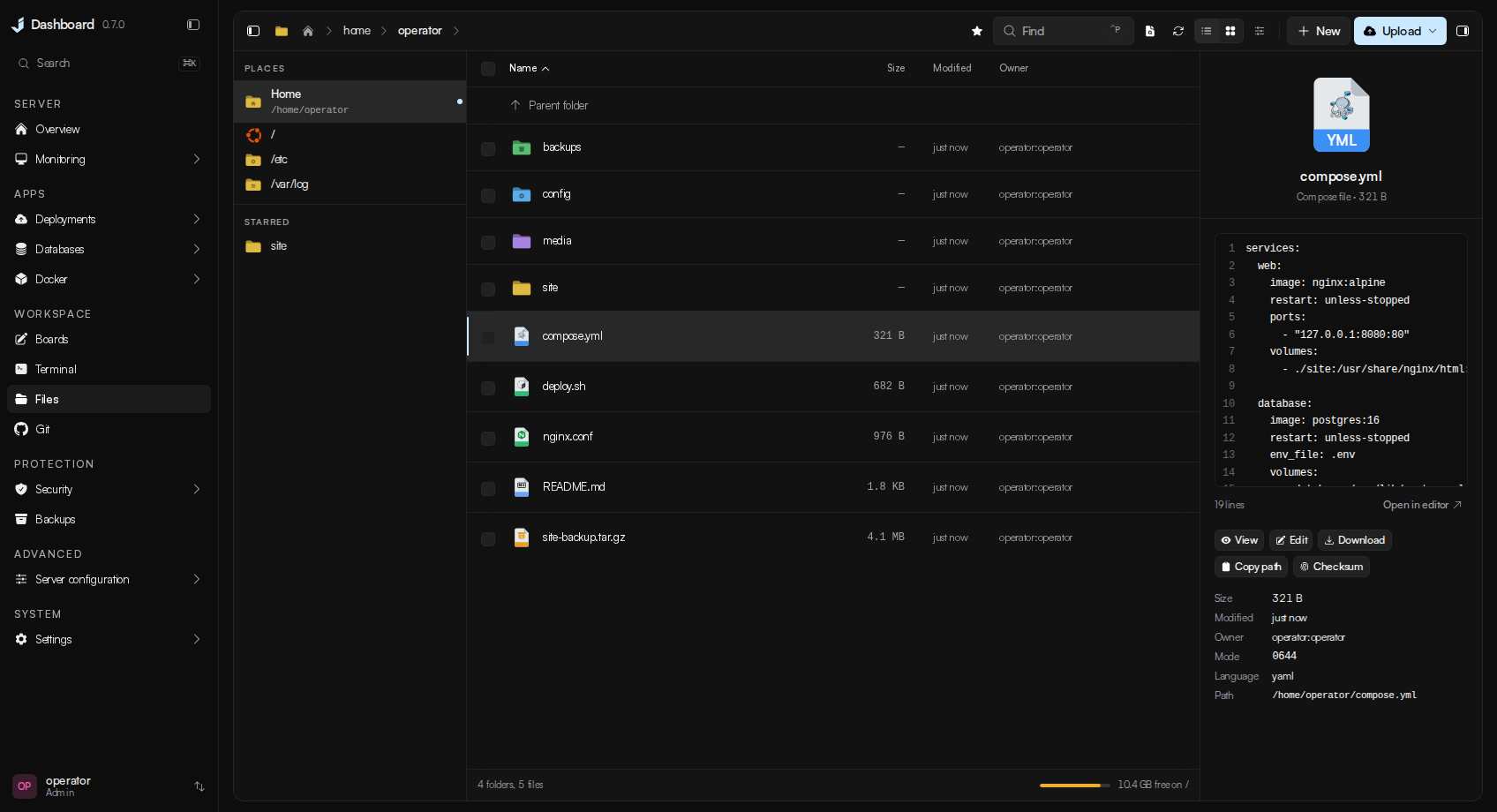Expand the Monitoring submenu
1497x812 pixels.
(197, 159)
